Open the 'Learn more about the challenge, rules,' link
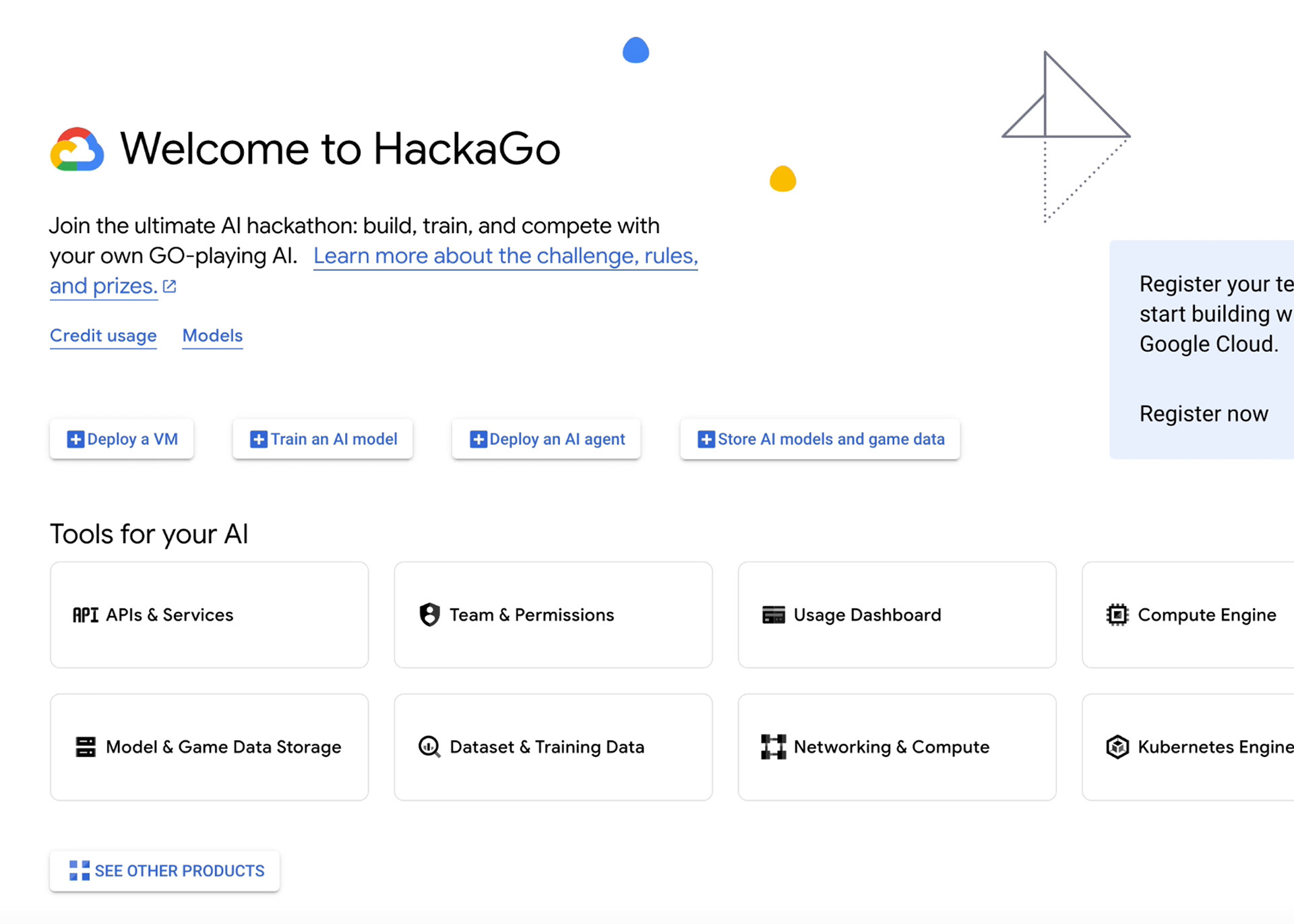This screenshot has height=924, width=1294. click(505, 256)
